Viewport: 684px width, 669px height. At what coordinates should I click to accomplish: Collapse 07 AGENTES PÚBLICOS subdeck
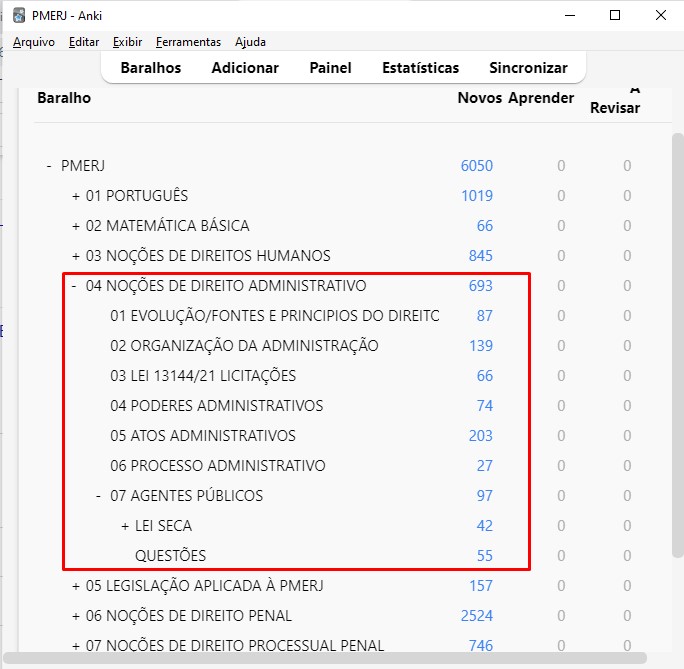point(98,496)
